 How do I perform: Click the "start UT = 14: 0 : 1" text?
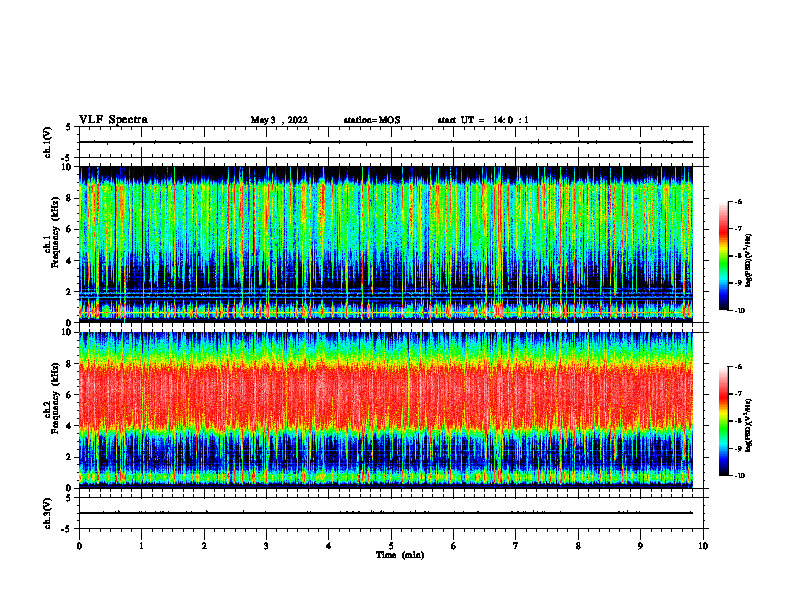(483, 120)
